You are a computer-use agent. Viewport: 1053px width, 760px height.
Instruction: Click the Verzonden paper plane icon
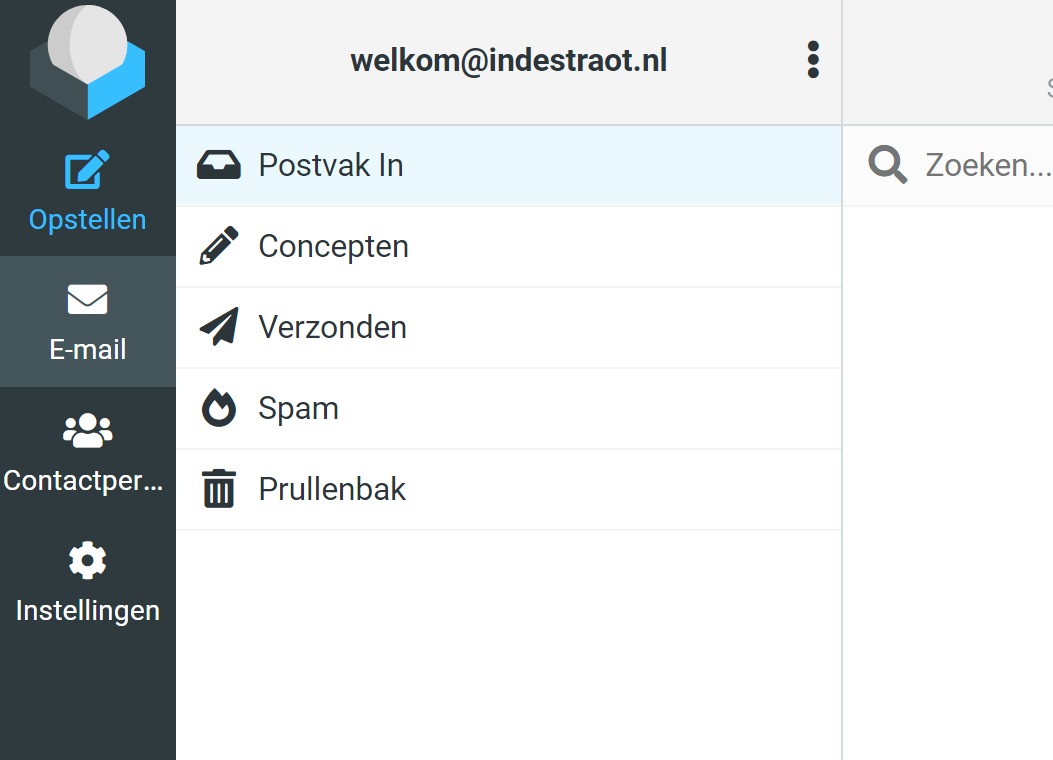(219, 327)
